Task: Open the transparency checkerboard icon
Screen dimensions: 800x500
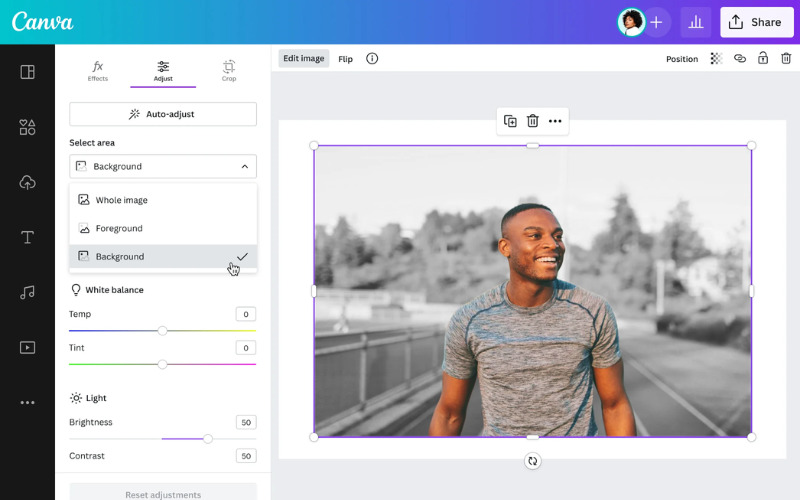Action: point(716,59)
